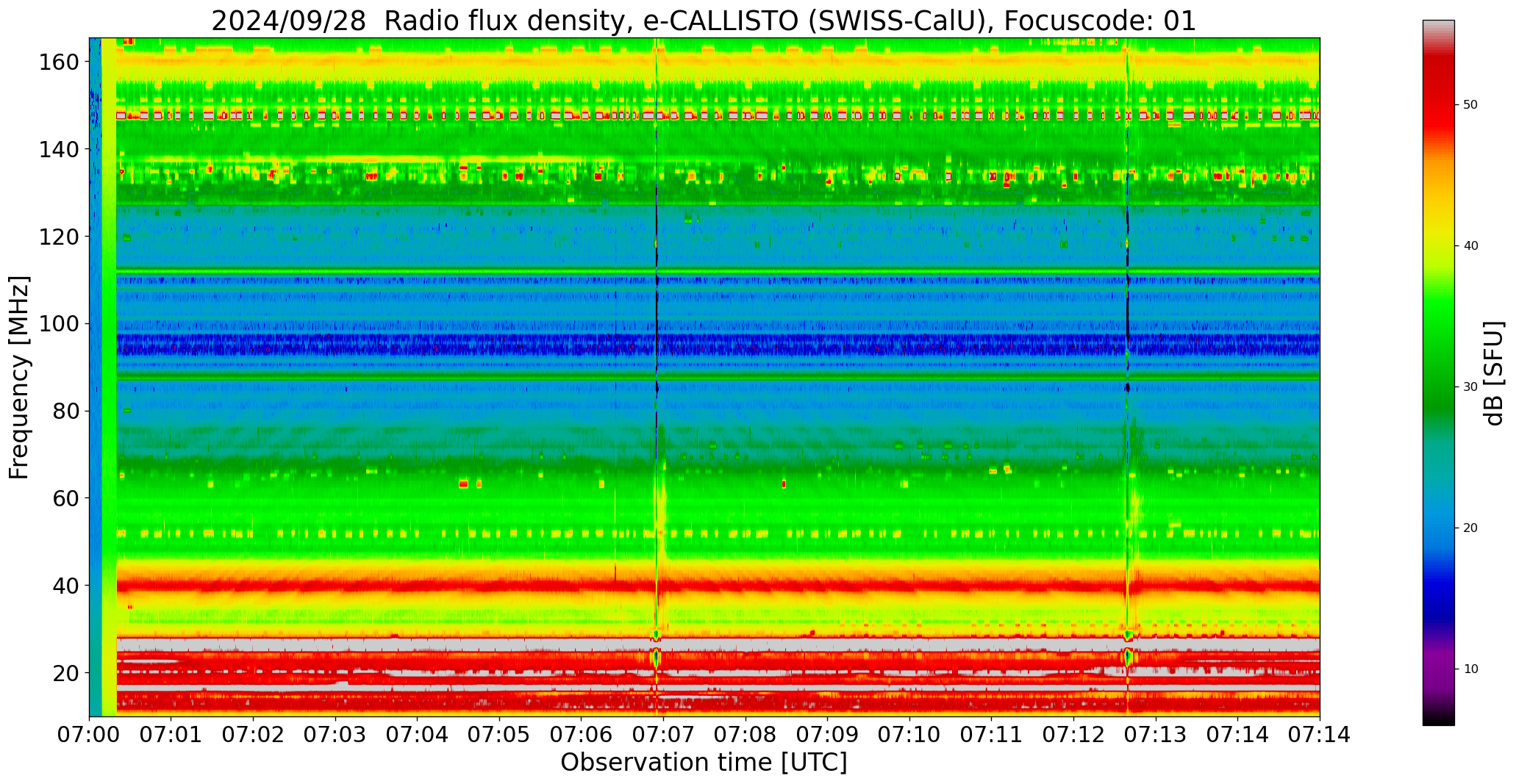This screenshot has height=784, width=1516.
Task: Click the 07:09 time tick label
Action: [828, 735]
